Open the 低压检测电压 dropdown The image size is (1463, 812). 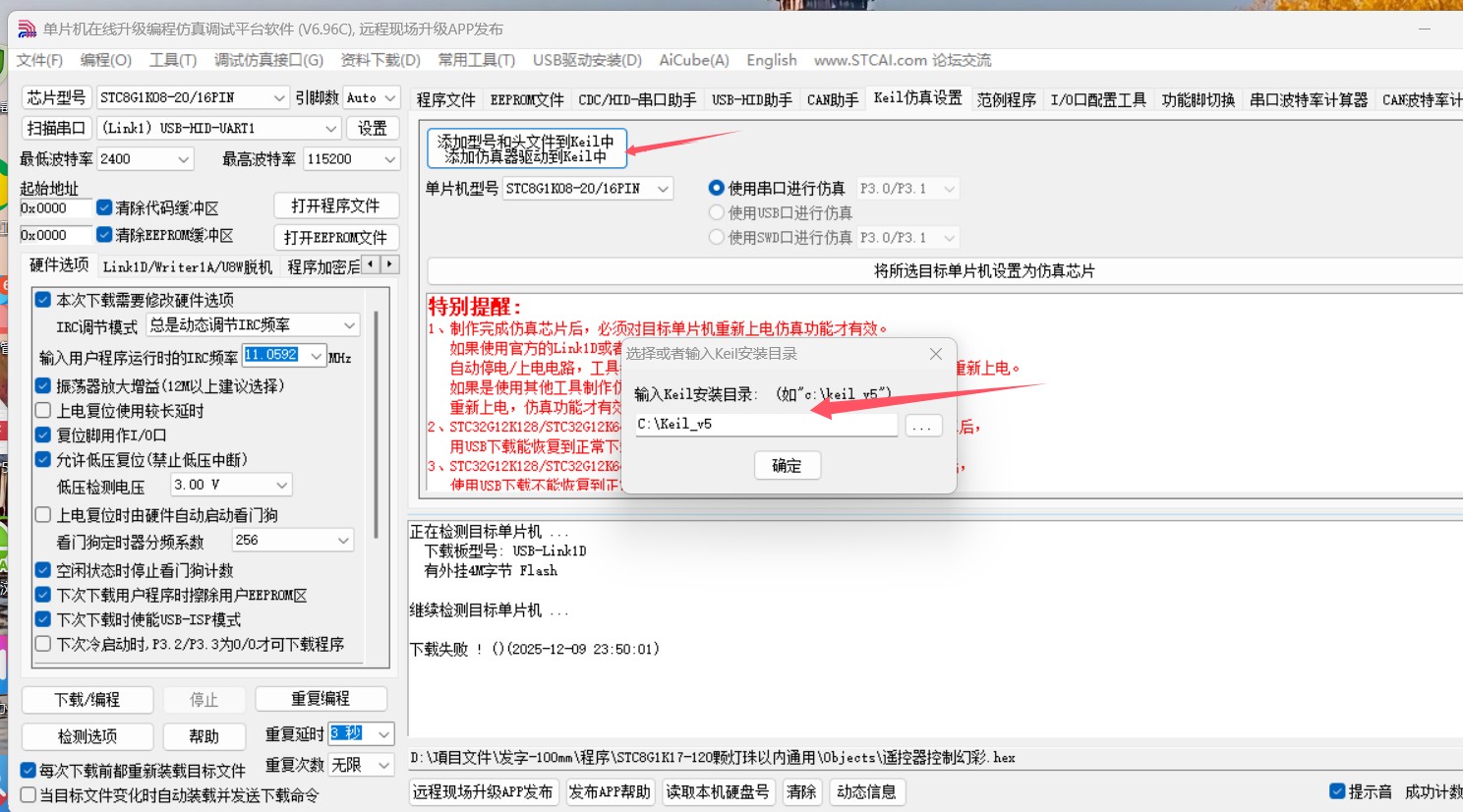[x=230, y=484]
